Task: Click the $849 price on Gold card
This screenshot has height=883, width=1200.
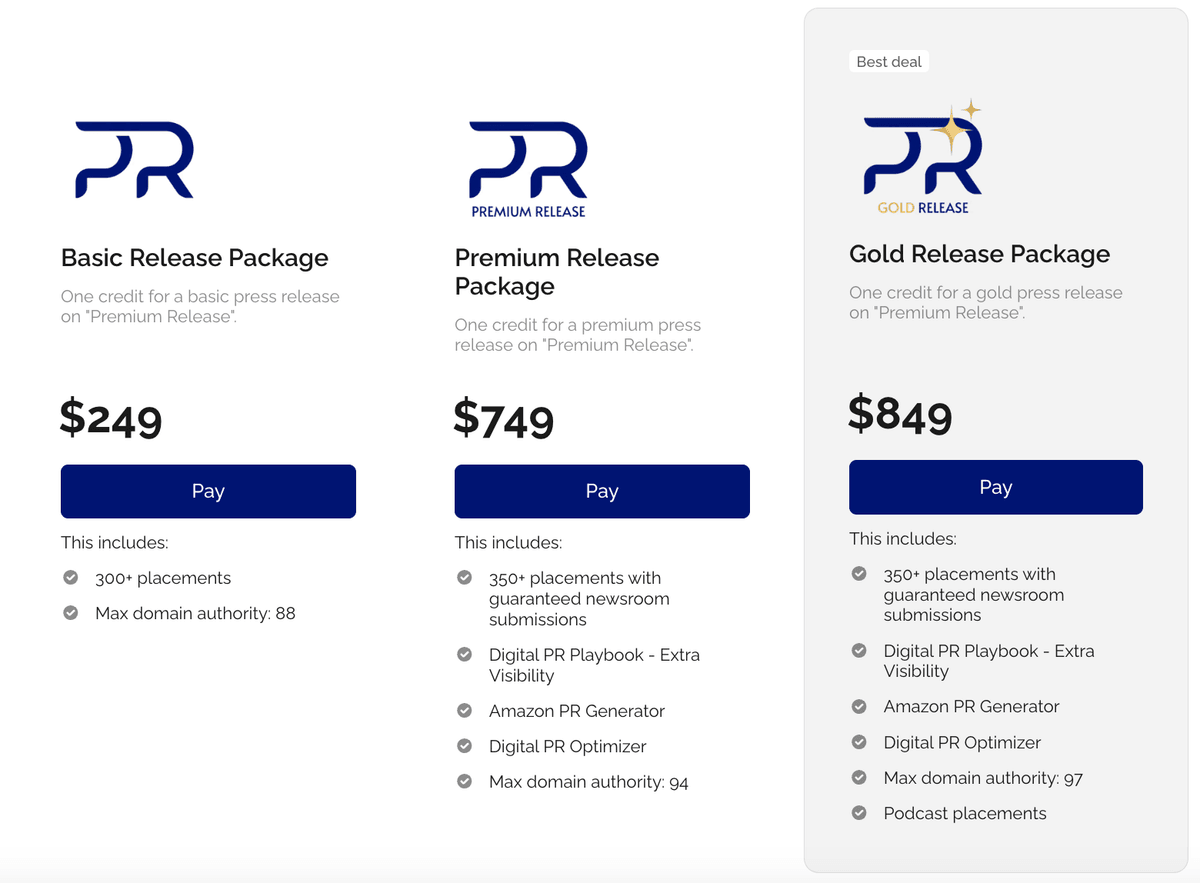Action: click(x=900, y=416)
